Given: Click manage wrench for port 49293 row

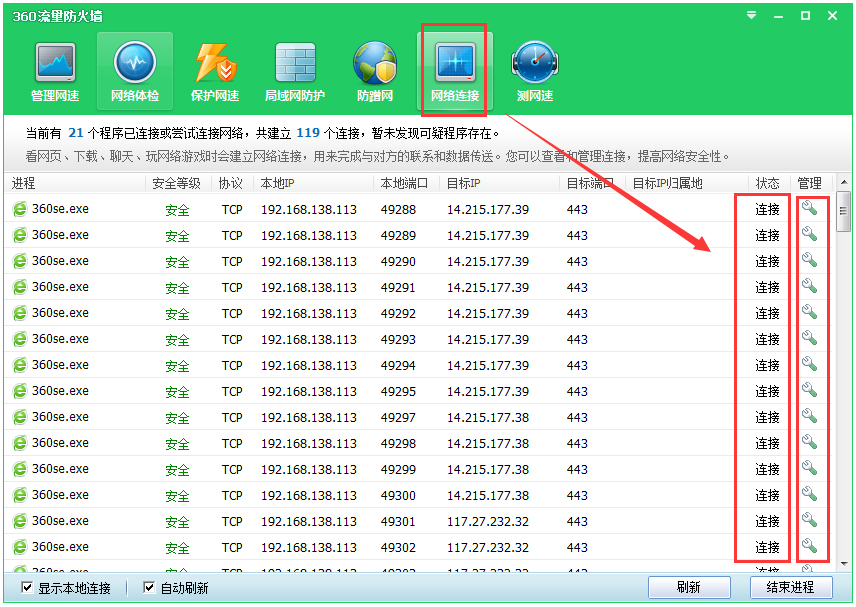Looking at the screenshot, I should point(809,338).
